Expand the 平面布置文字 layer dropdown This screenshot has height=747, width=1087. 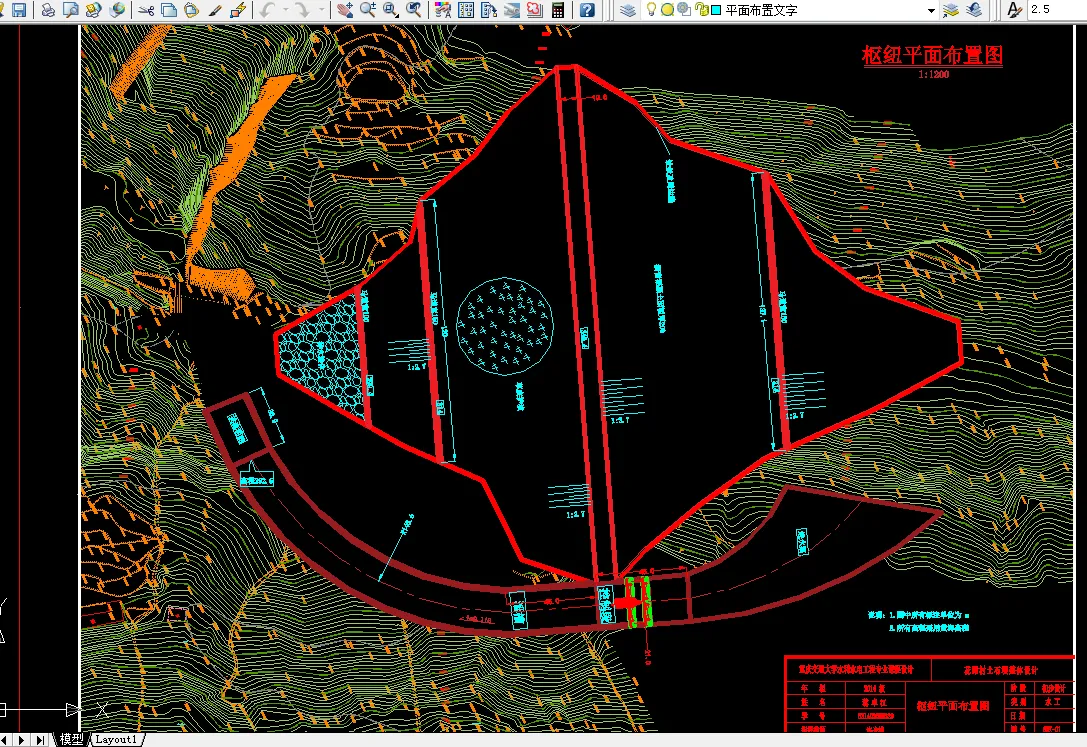(x=931, y=10)
